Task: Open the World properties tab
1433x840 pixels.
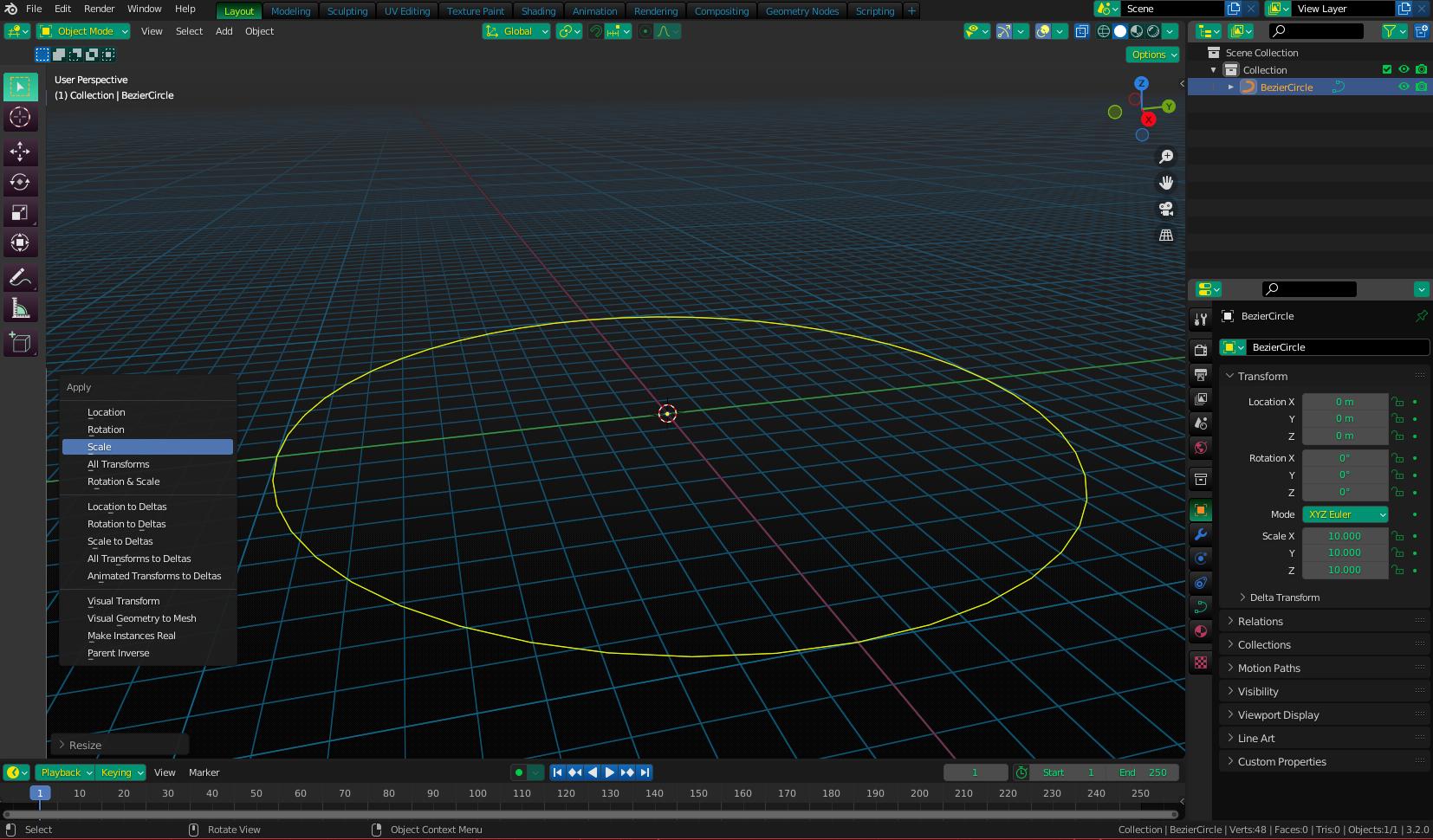Action: tap(1201, 447)
